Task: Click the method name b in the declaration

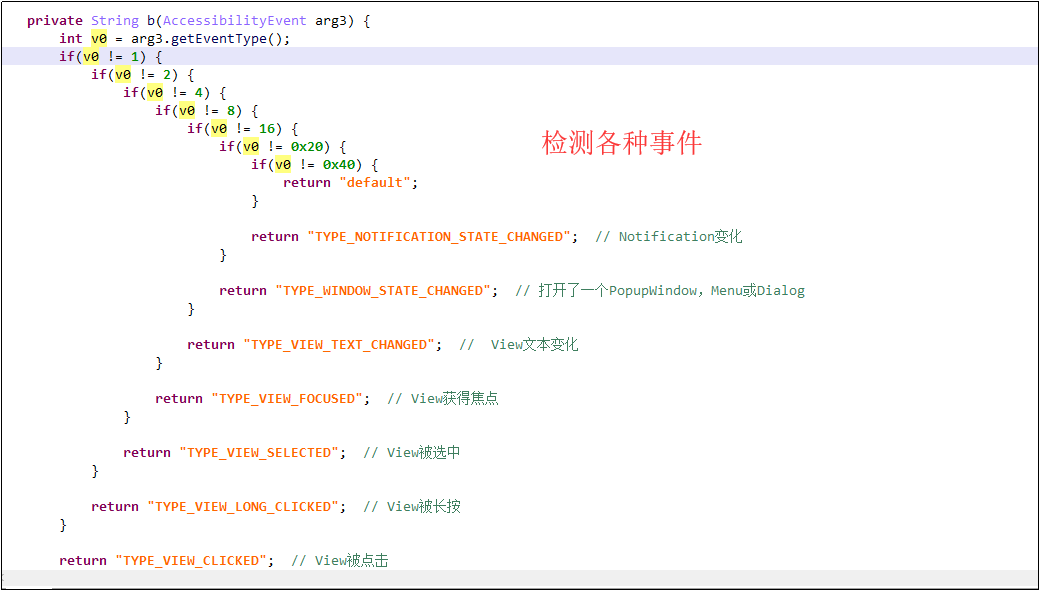Action: coord(150,21)
